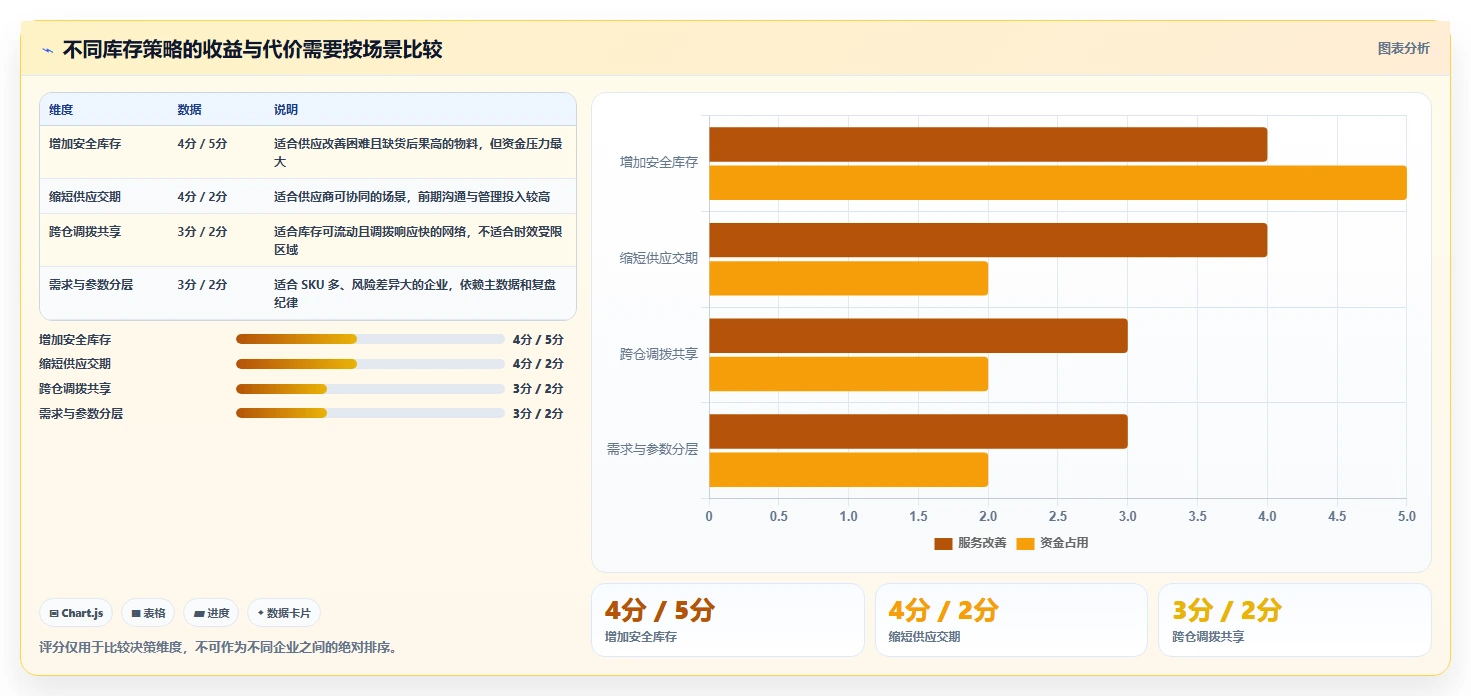Click the 需求与参数分层 y-axis chart label
Screen dimensions: 1471x696
tap(653, 450)
